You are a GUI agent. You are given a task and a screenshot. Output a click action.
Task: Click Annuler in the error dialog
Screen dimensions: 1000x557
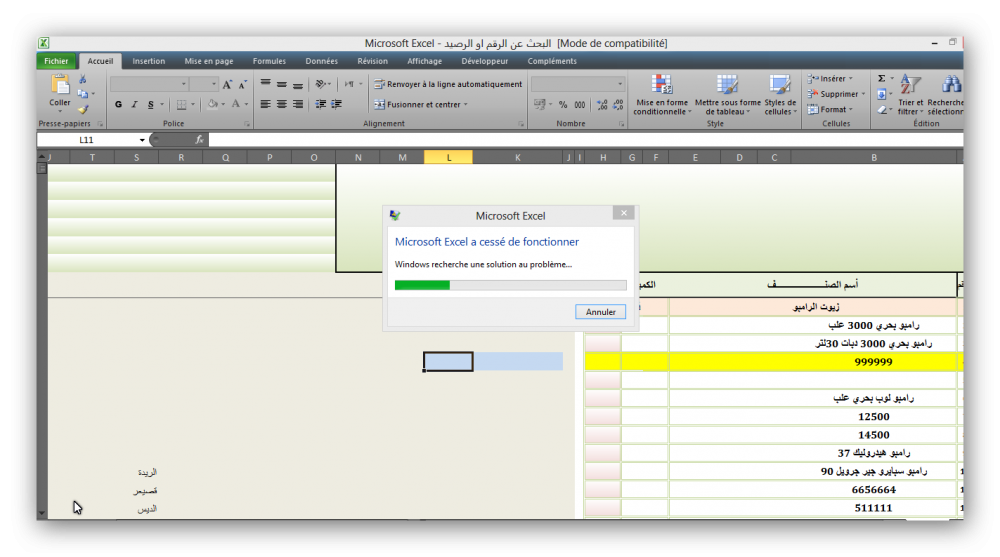point(600,312)
